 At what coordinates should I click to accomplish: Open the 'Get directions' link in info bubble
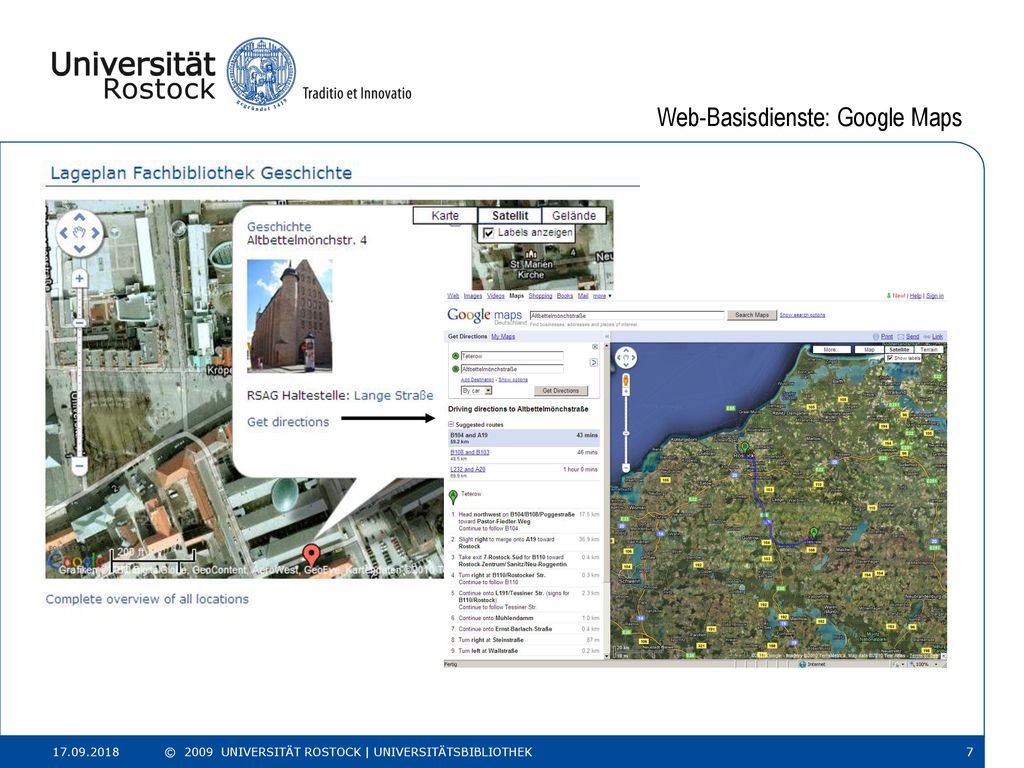click(x=288, y=422)
